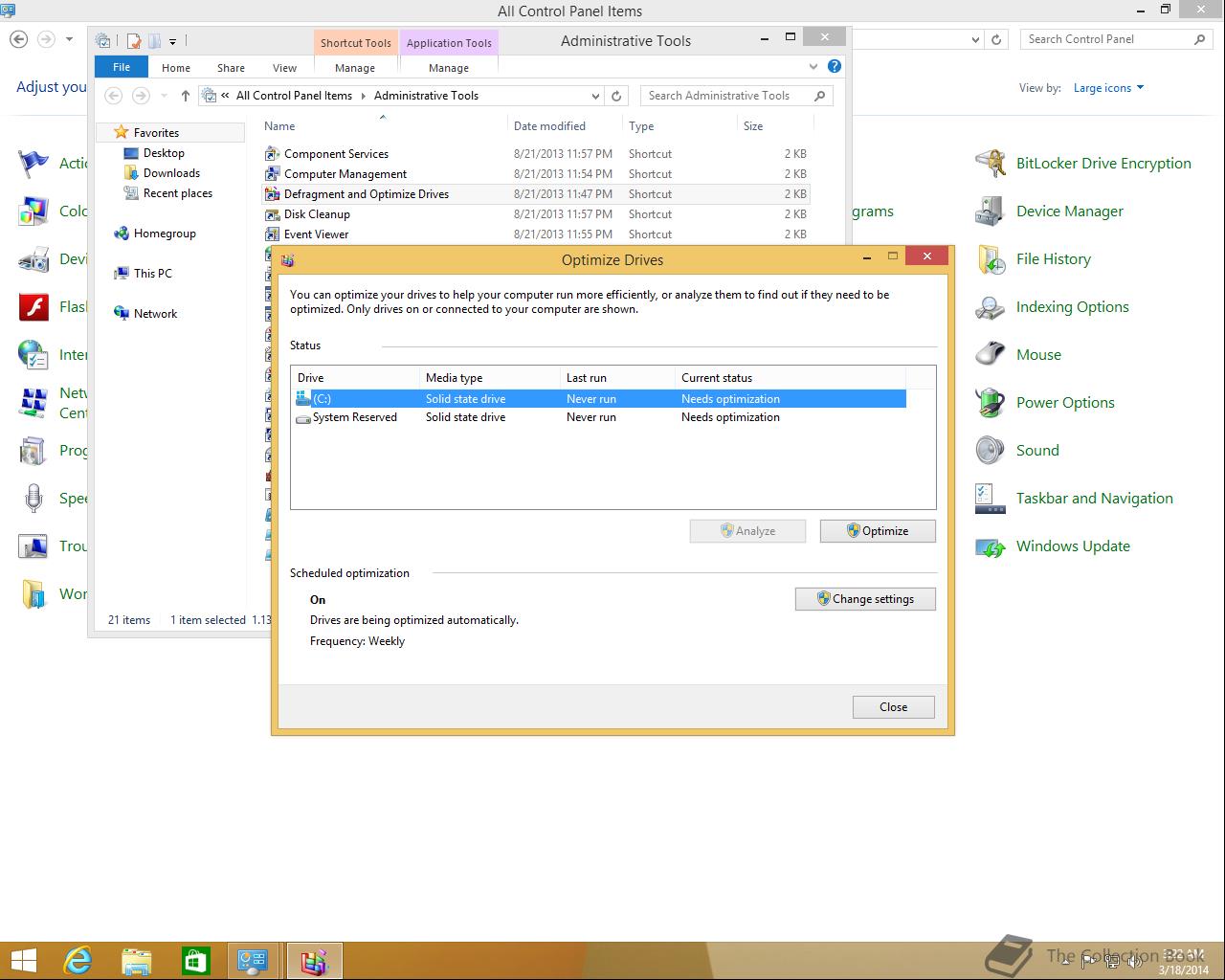Image resolution: width=1225 pixels, height=980 pixels.
Task: Click the Flash Player icon
Action: pyautogui.click(x=33, y=307)
